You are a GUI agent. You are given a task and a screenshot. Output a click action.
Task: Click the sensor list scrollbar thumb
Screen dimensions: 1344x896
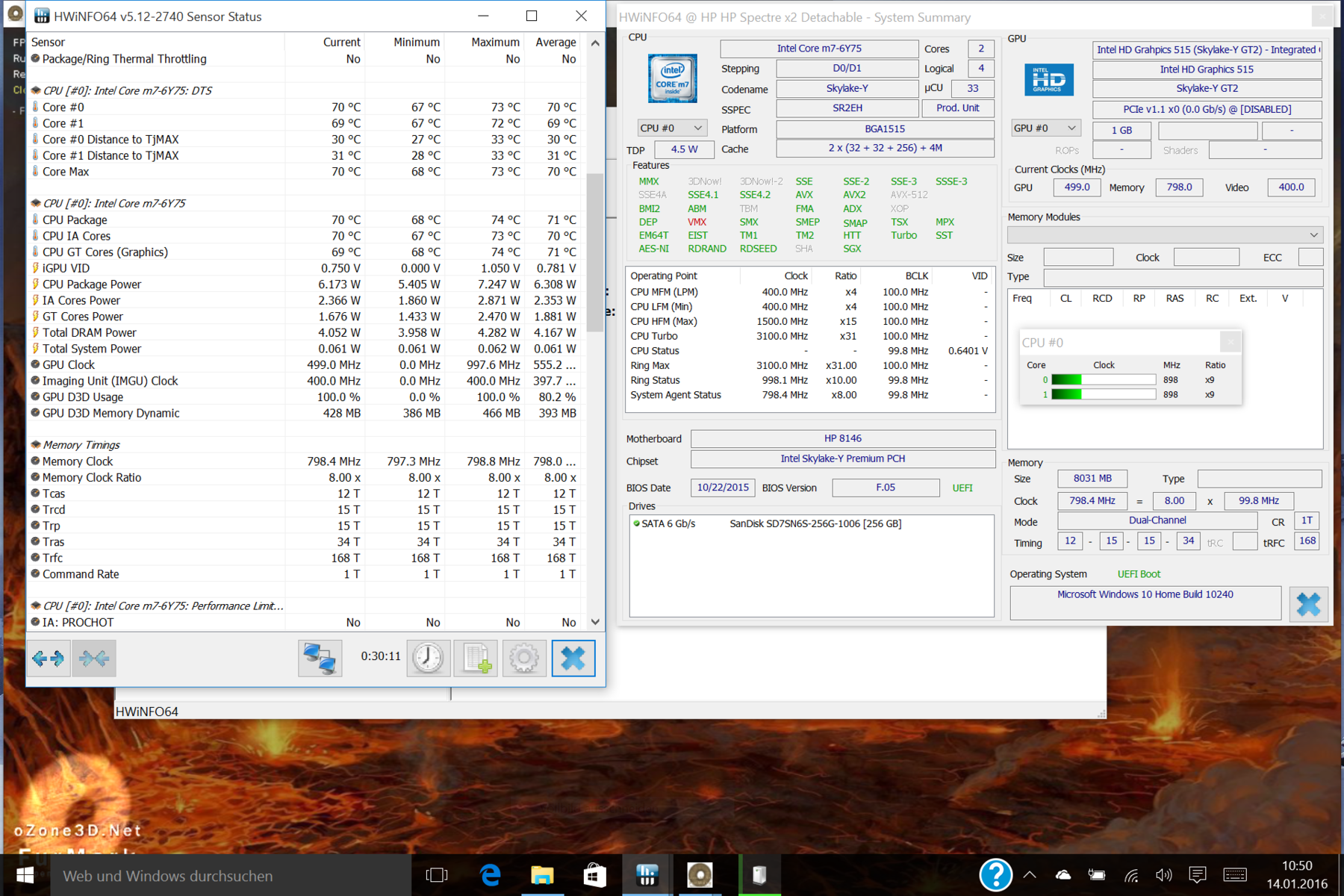(x=595, y=252)
